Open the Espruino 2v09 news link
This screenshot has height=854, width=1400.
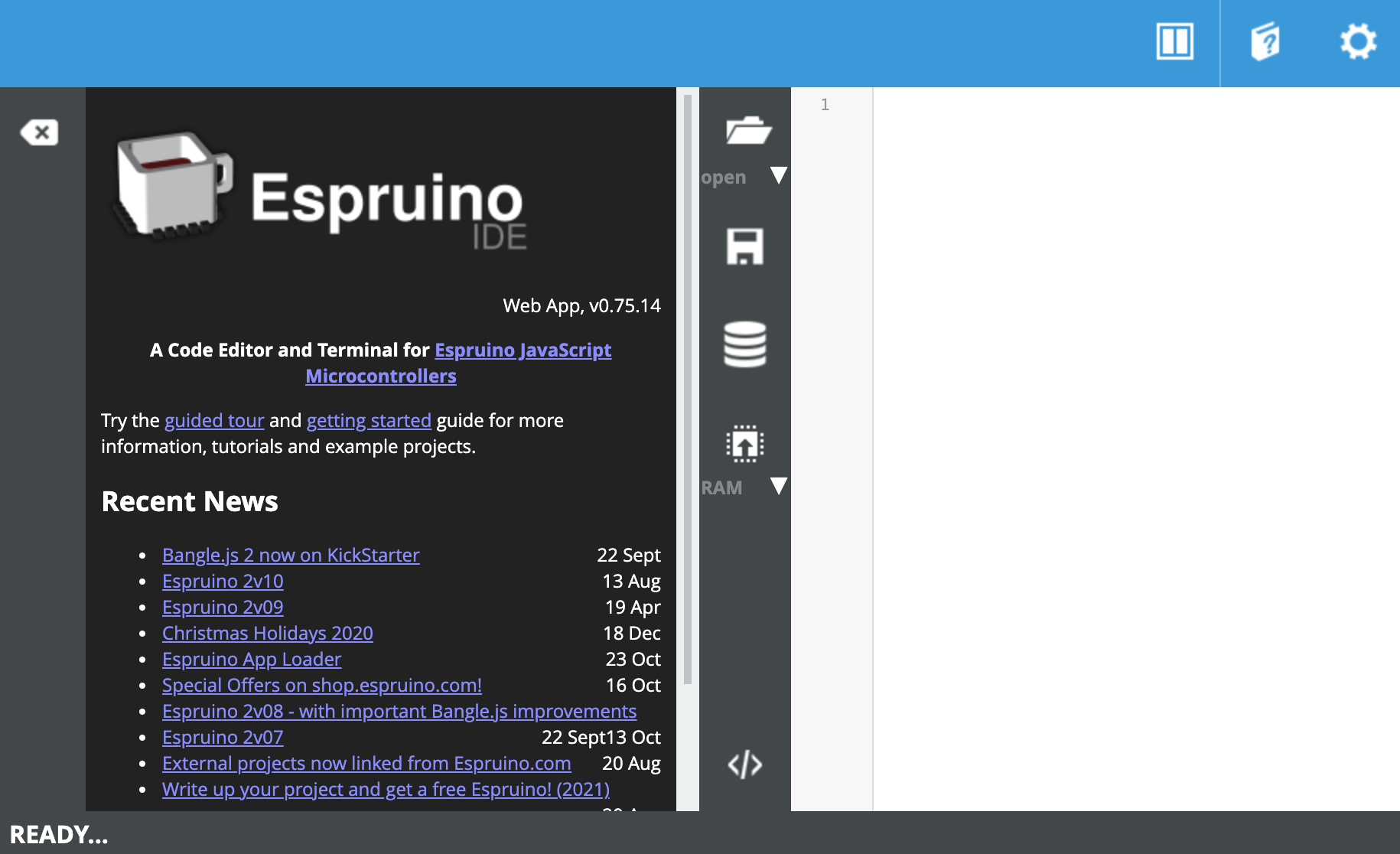[223, 608]
